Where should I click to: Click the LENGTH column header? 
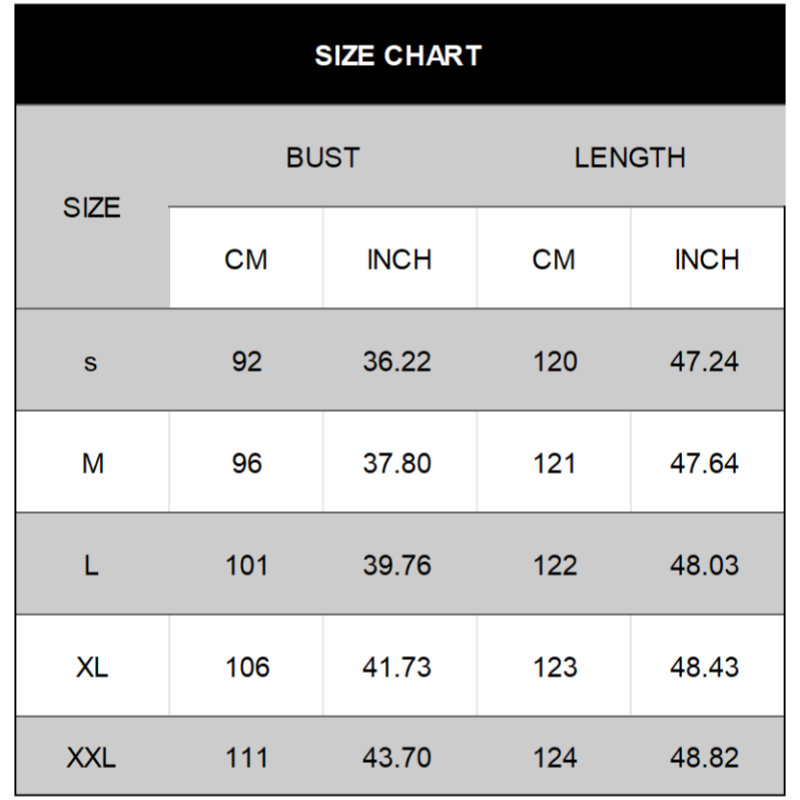click(x=630, y=157)
